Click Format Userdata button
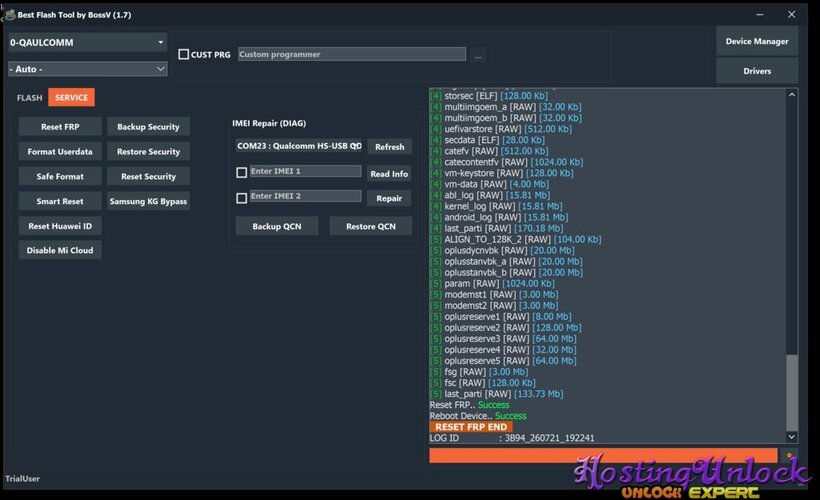This screenshot has height=500, width=820. tap(60, 152)
